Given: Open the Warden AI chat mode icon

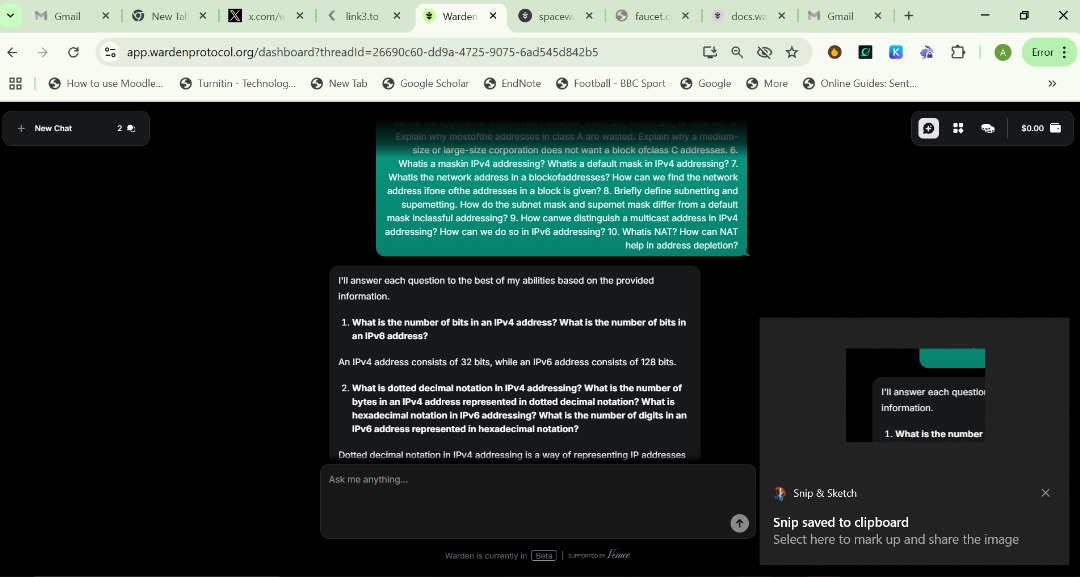Looking at the screenshot, I should point(928,128).
